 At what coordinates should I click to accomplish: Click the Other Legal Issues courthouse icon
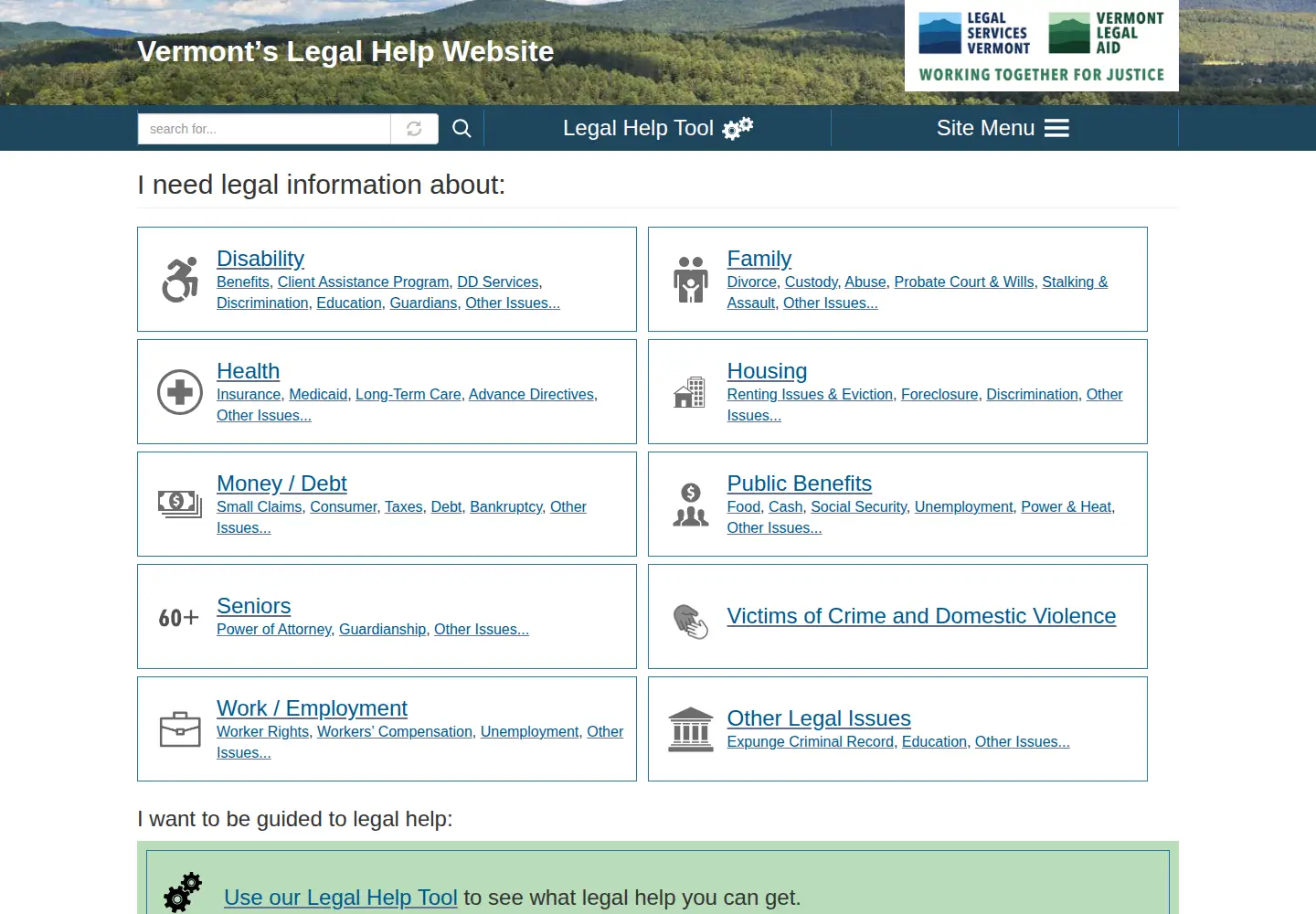pos(691,729)
